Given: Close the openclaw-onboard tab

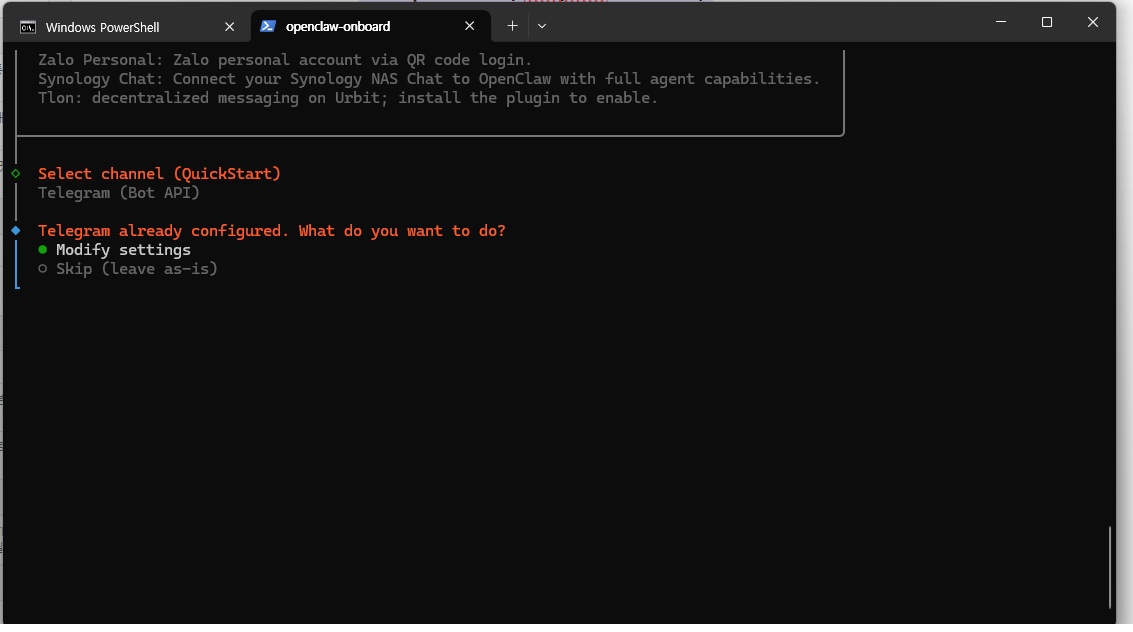Looking at the screenshot, I should point(469,26).
